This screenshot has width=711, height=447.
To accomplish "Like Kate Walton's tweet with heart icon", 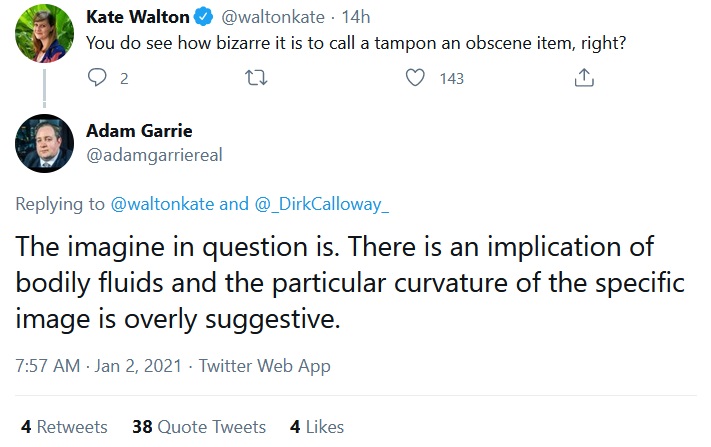I will (x=416, y=77).
